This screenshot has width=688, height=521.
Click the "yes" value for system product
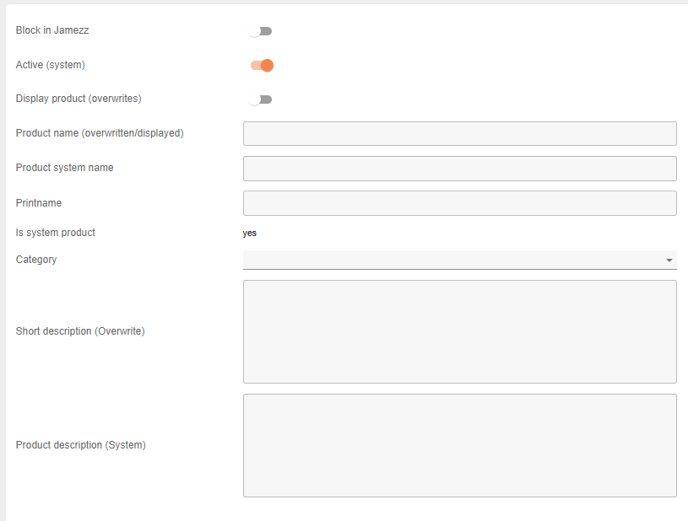250,233
